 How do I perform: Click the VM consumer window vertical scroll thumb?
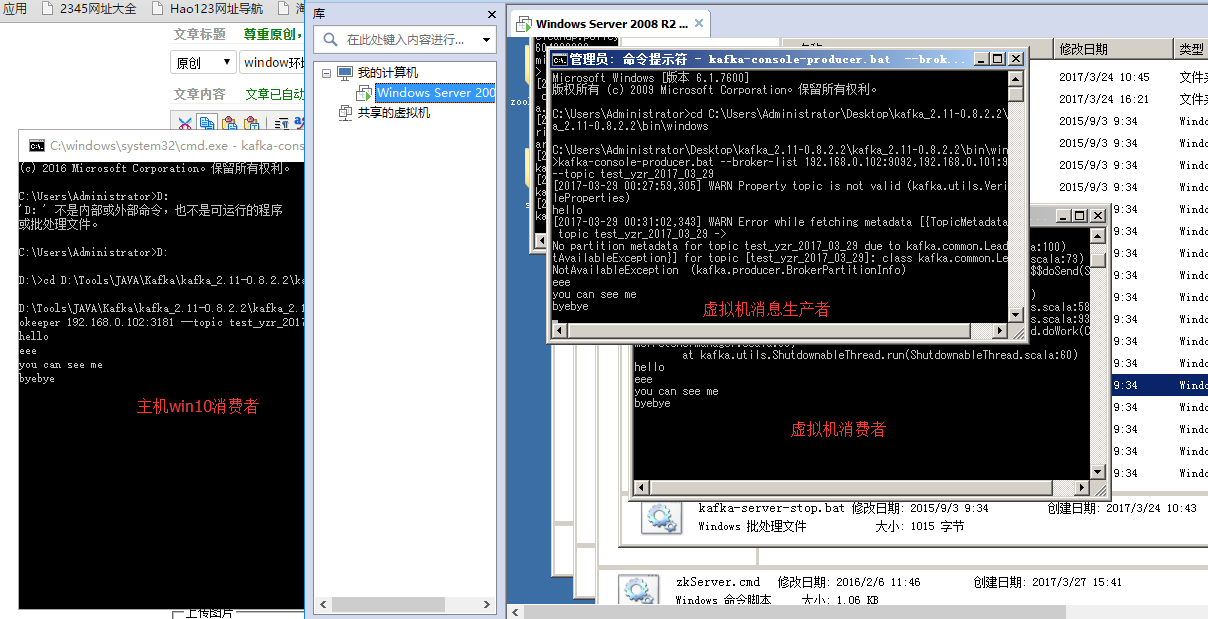[x=1098, y=260]
